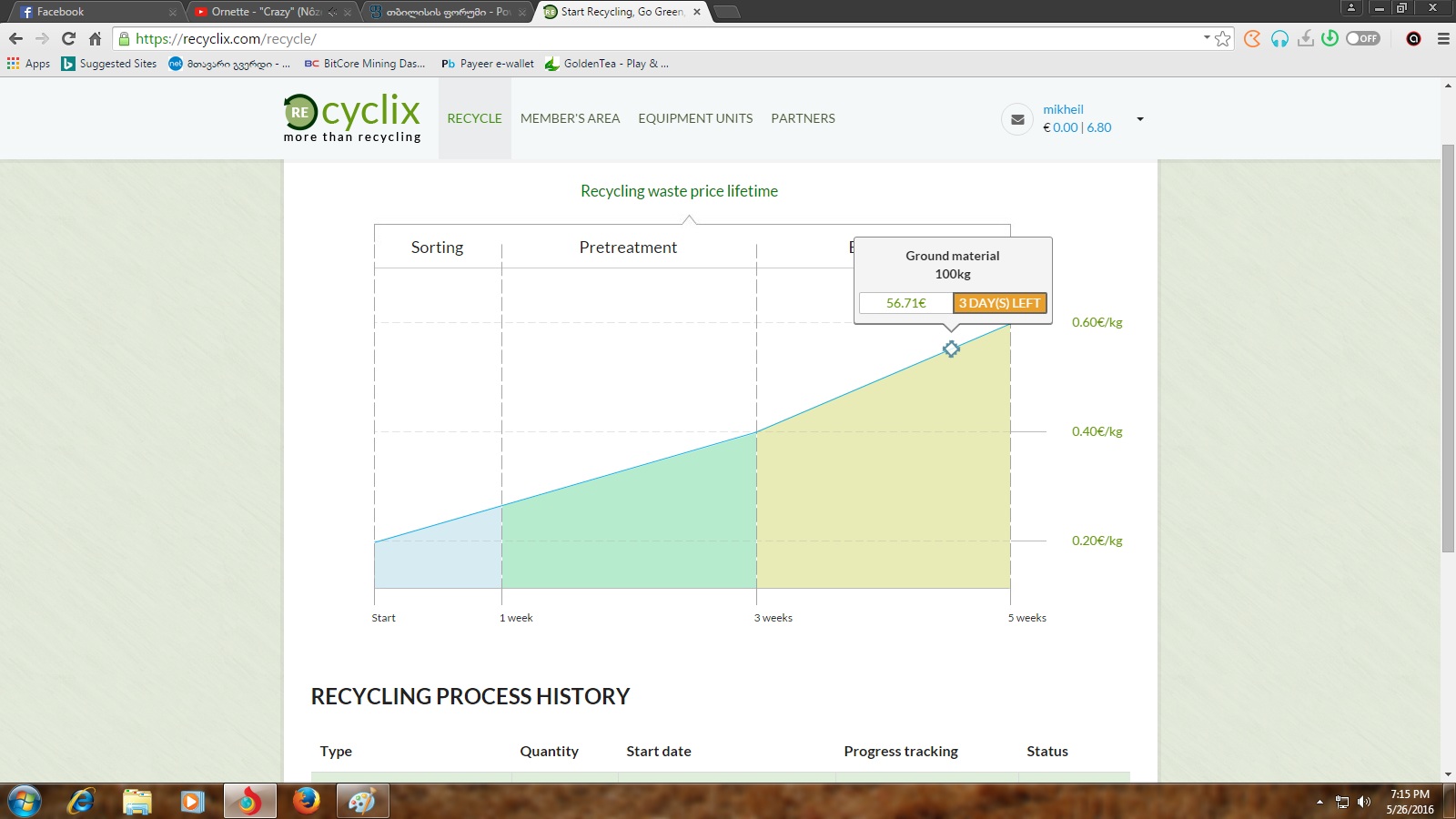Toggle the OFF extension switch

(1363, 38)
